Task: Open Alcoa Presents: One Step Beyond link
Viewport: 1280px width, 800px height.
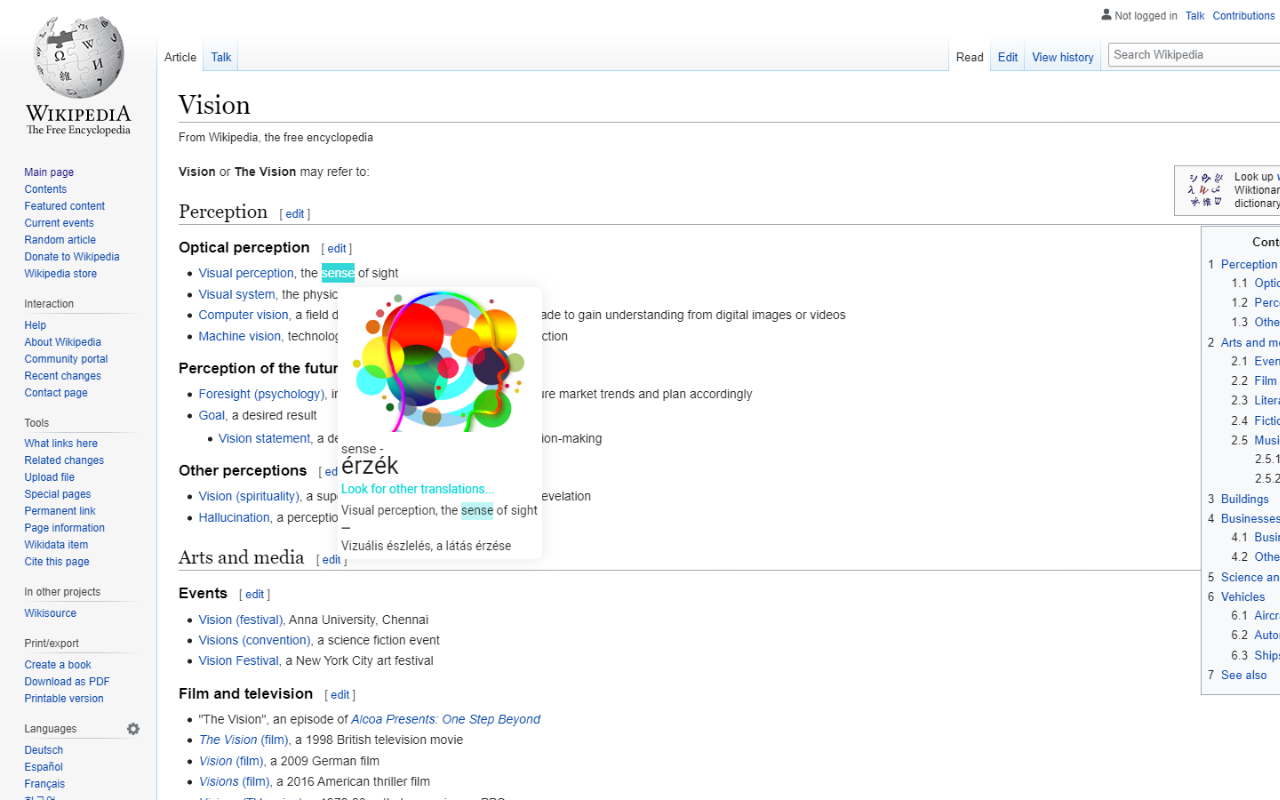Action: click(445, 719)
